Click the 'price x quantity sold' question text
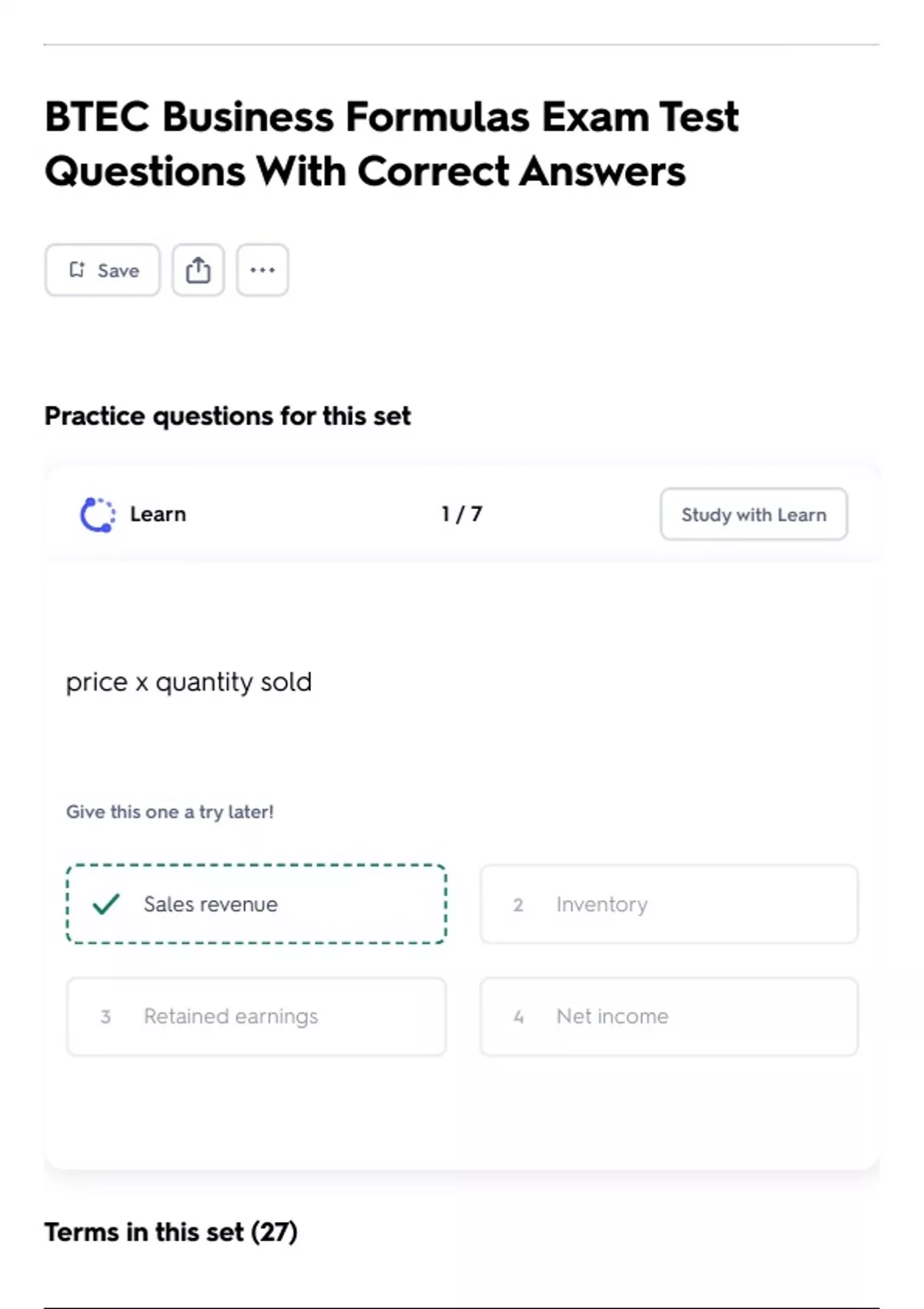 point(189,682)
